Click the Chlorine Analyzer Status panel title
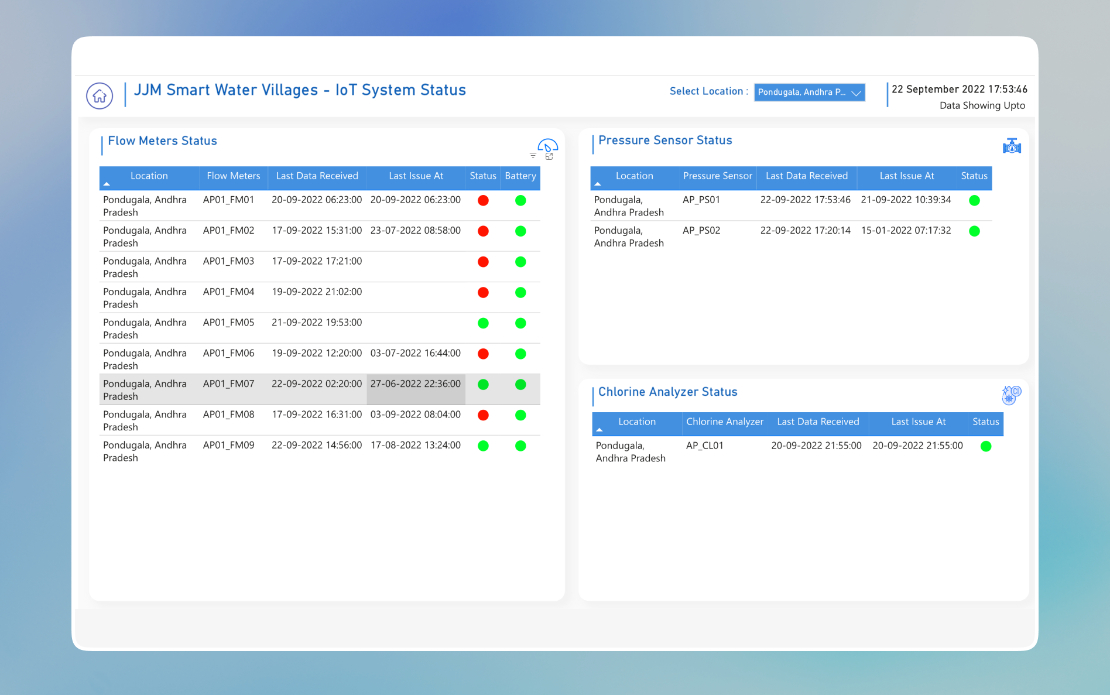 click(x=668, y=392)
